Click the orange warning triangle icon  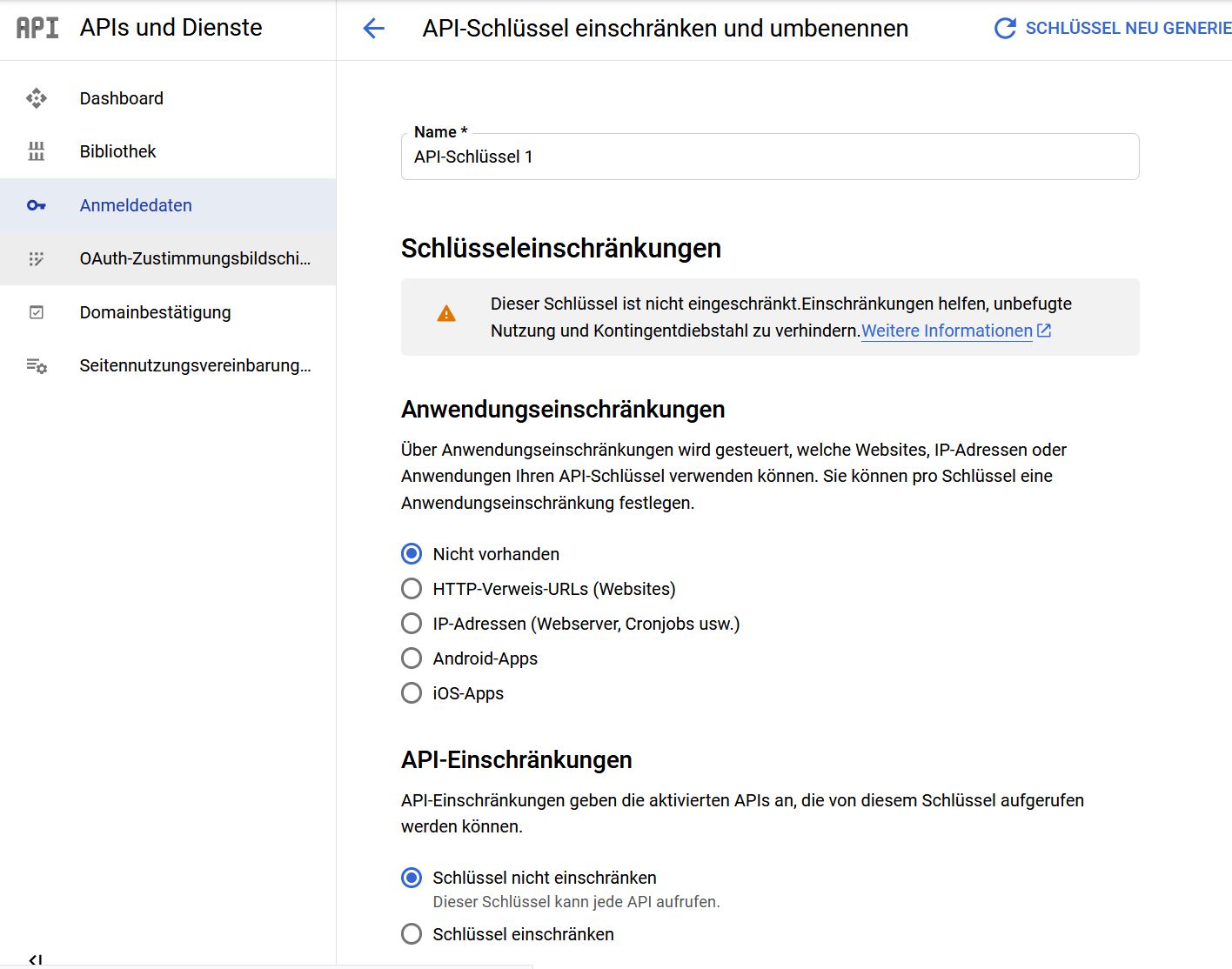pyautogui.click(x=446, y=314)
